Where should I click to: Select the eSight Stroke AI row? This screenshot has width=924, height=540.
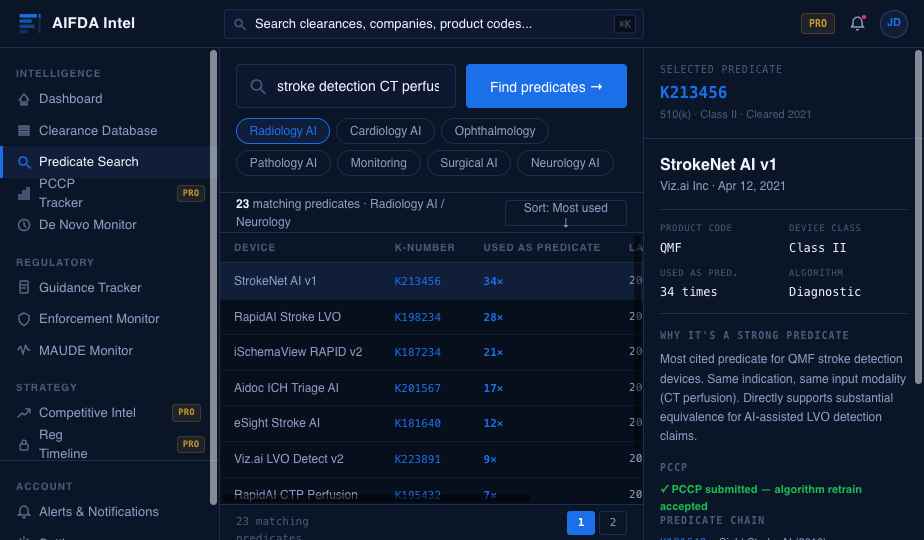pos(431,423)
